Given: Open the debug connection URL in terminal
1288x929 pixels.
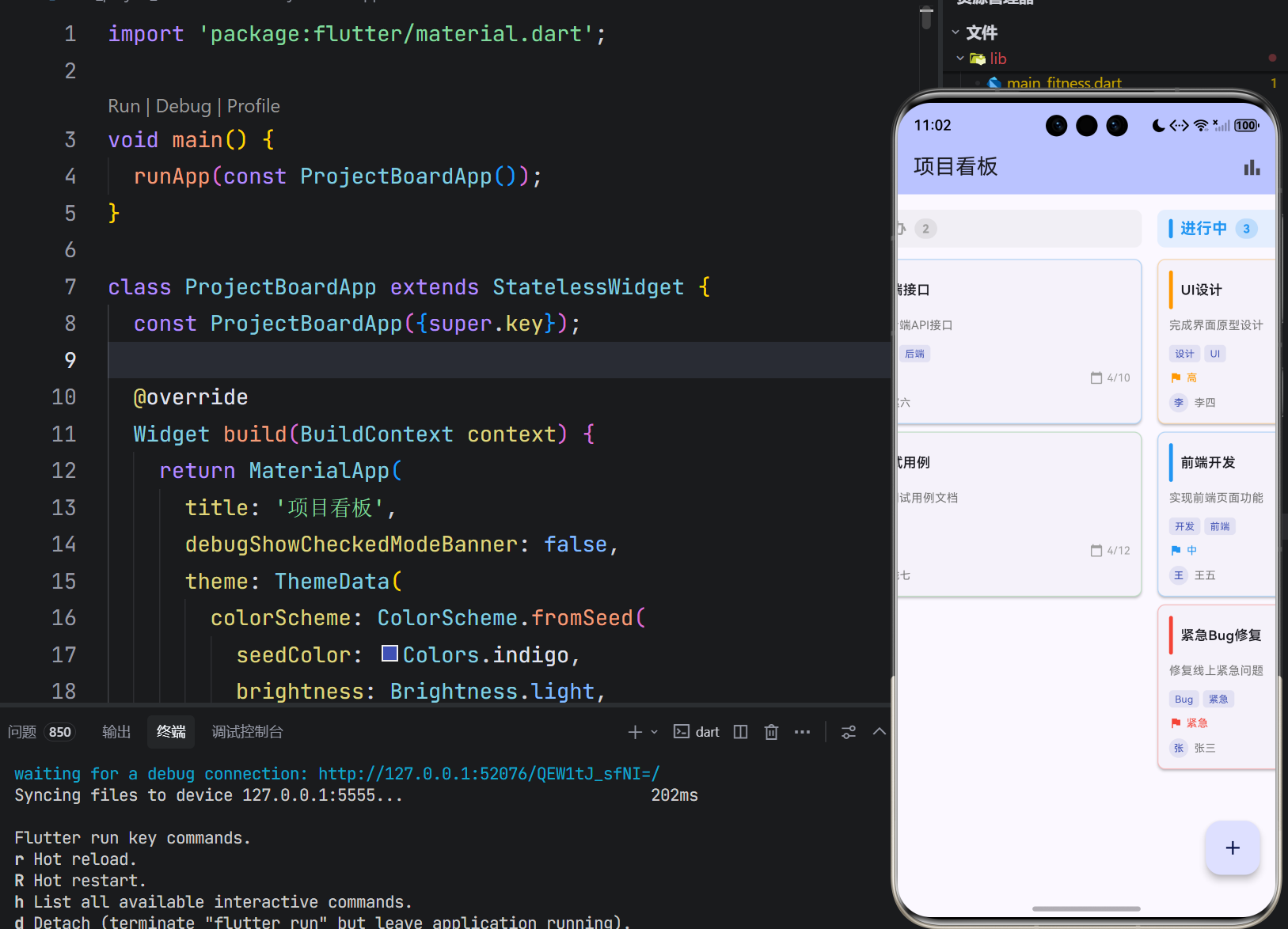Looking at the screenshot, I should click(488, 774).
